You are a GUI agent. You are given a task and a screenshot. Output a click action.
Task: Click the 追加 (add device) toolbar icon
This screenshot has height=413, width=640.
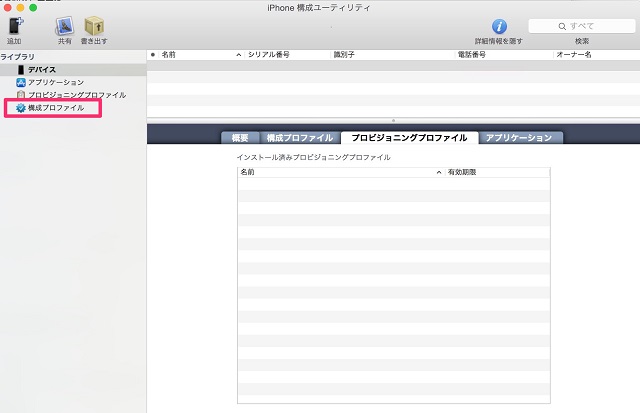pyautogui.click(x=16, y=26)
